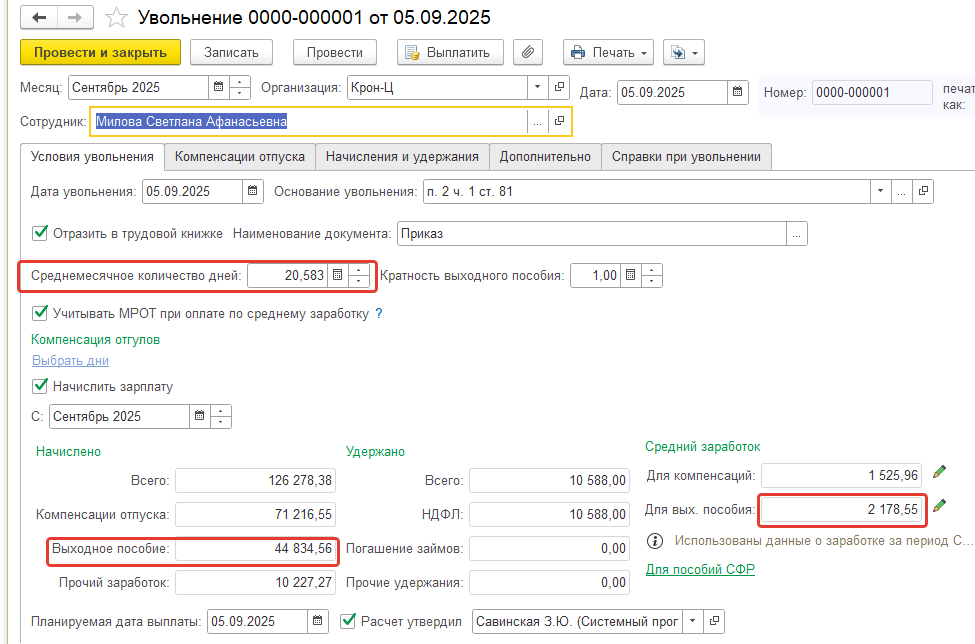
Task: Toggle Начислить зарплату checkbox
Action: [x=41, y=386]
